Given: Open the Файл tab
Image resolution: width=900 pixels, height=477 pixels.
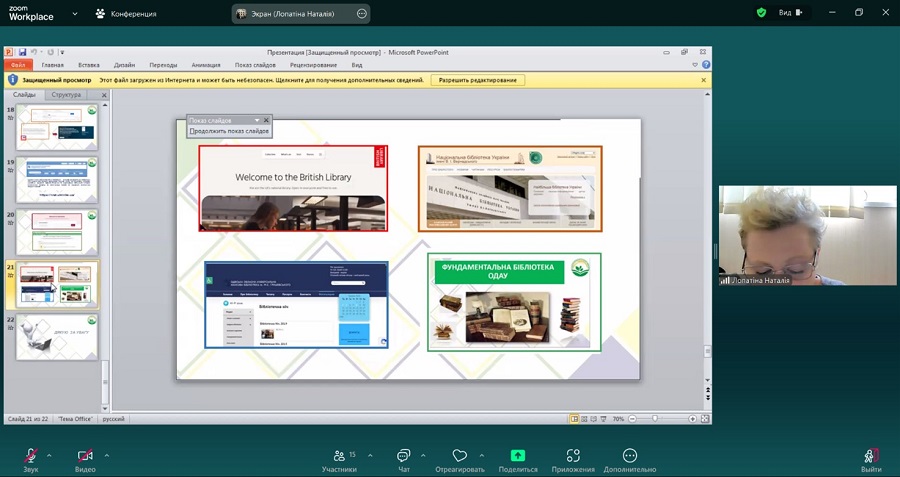Looking at the screenshot, I should click(x=18, y=65).
